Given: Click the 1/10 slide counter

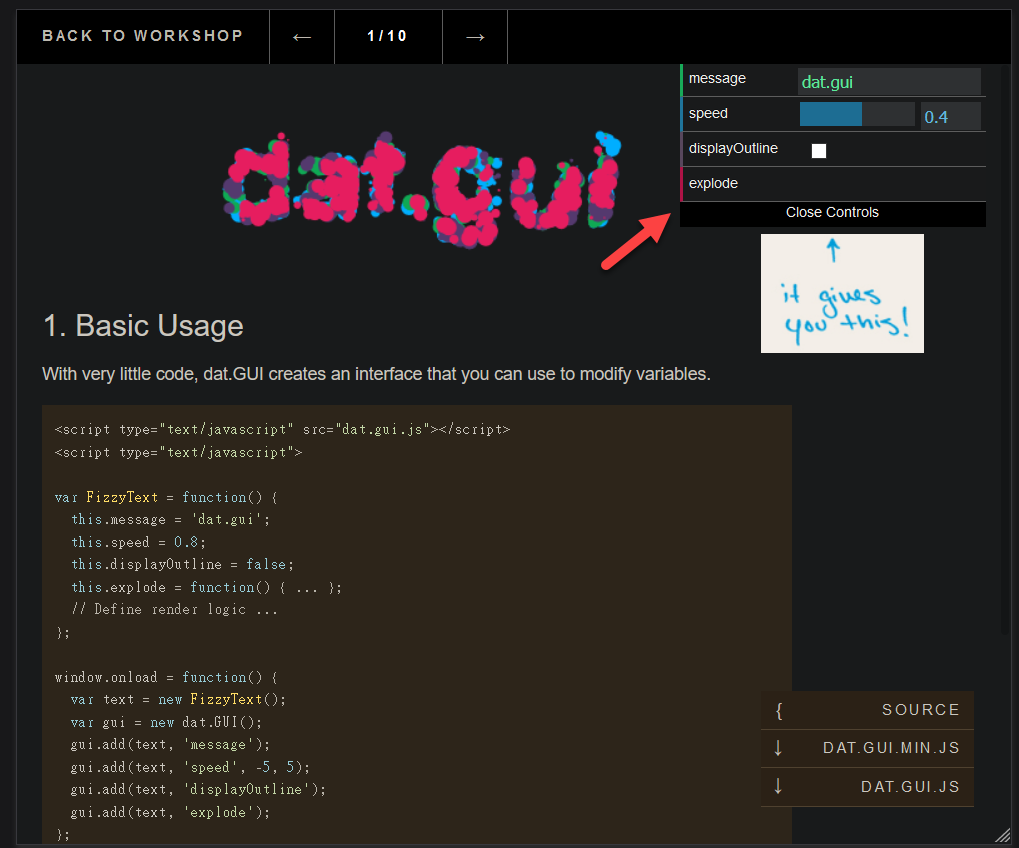Looking at the screenshot, I should 387,36.
